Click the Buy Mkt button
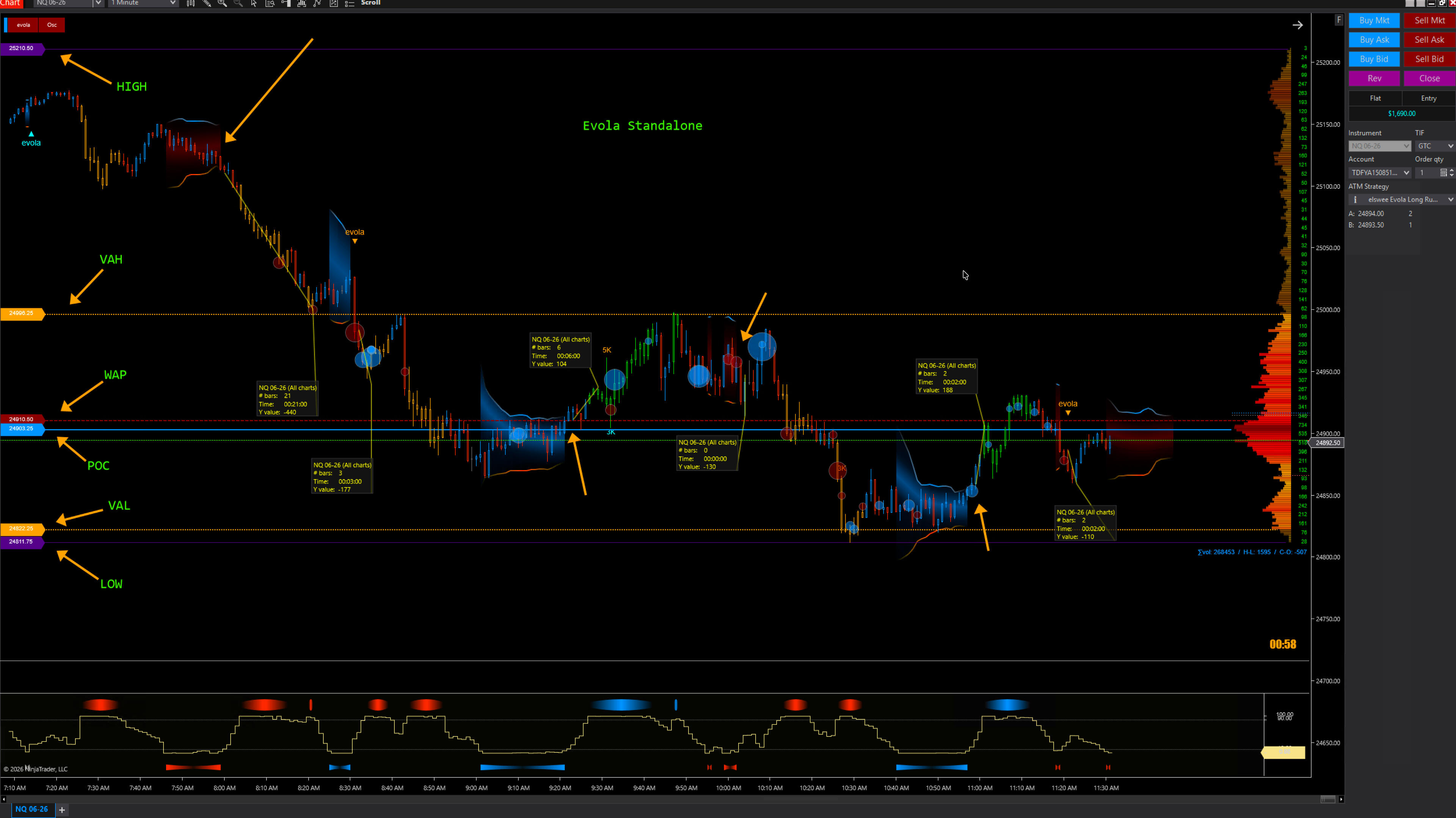The image size is (1456, 818). click(x=1374, y=20)
